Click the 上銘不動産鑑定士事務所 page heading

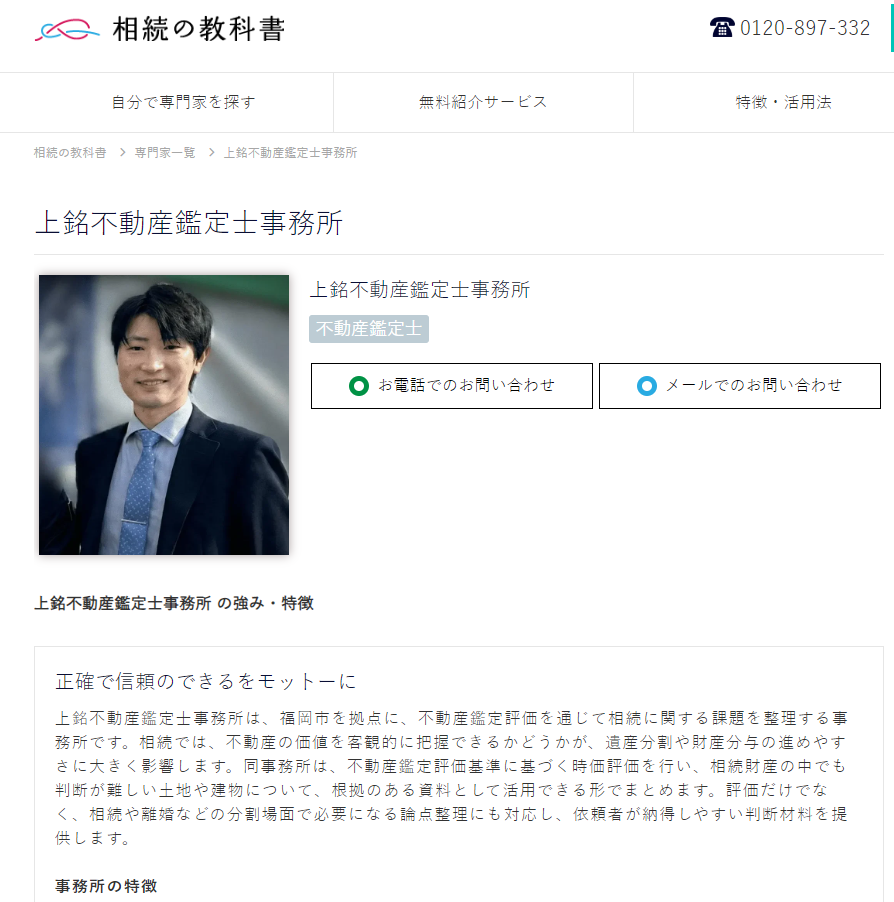(x=189, y=223)
